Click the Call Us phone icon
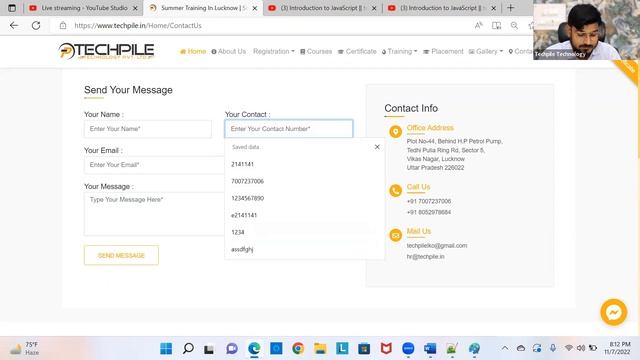Viewport: 640px width, 360px height. (x=395, y=191)
